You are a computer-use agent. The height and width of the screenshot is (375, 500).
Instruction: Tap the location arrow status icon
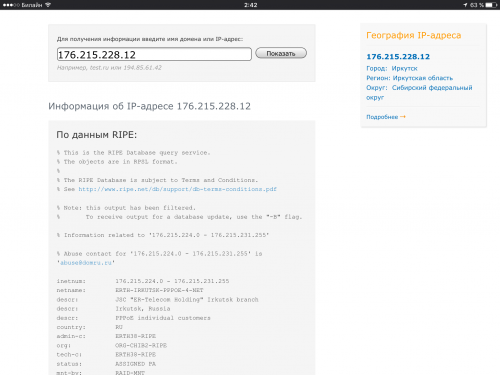point(465,5)
